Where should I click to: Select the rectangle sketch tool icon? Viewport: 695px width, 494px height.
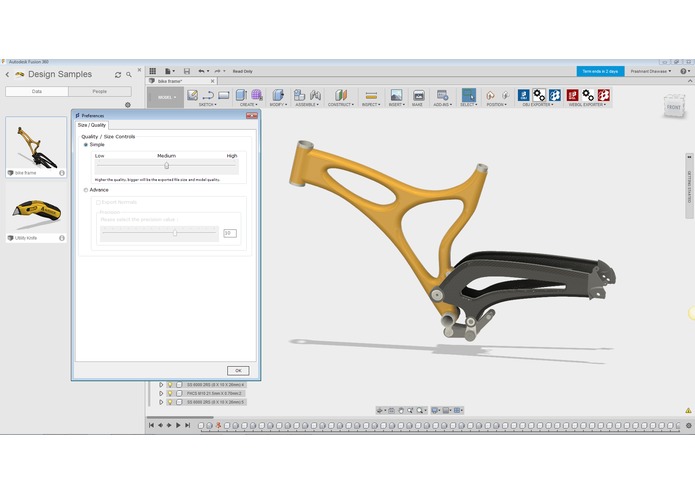click(224, 95)
